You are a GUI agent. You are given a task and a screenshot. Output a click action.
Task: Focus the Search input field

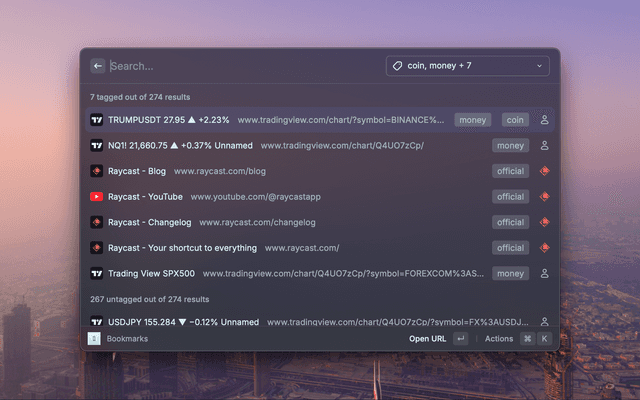pos(240,66)
